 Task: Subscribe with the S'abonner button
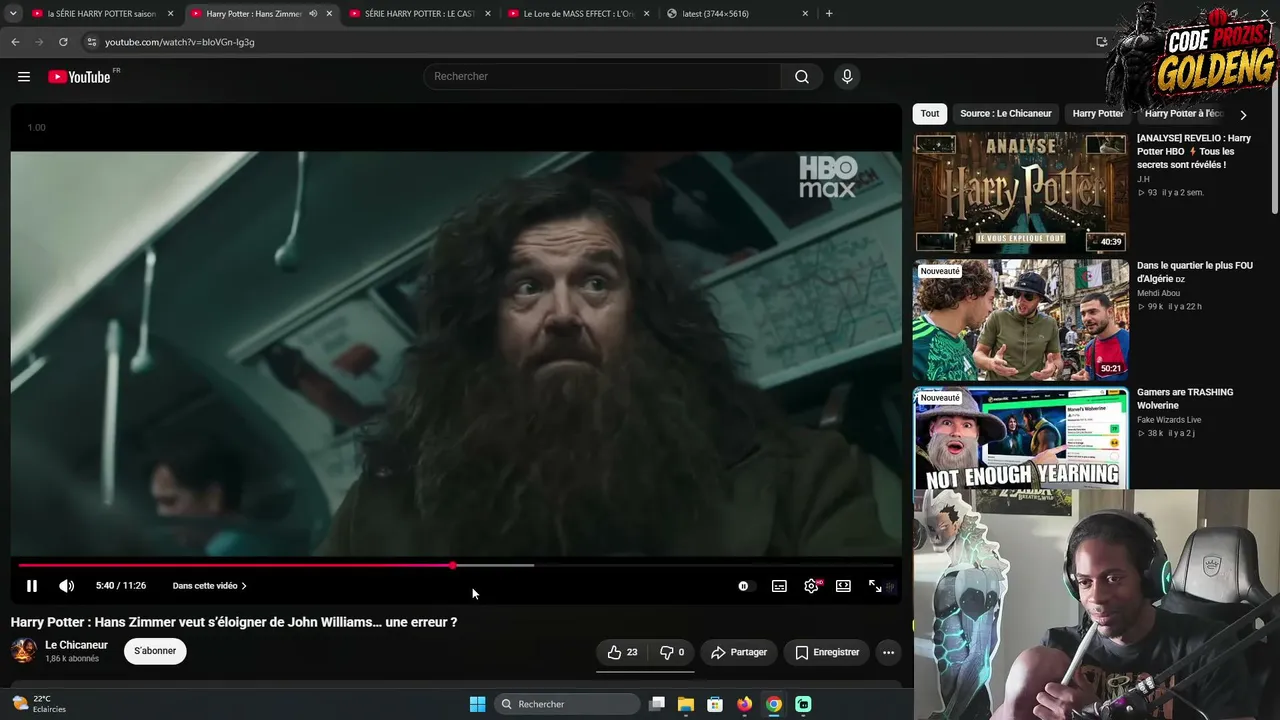coord(155,651)
